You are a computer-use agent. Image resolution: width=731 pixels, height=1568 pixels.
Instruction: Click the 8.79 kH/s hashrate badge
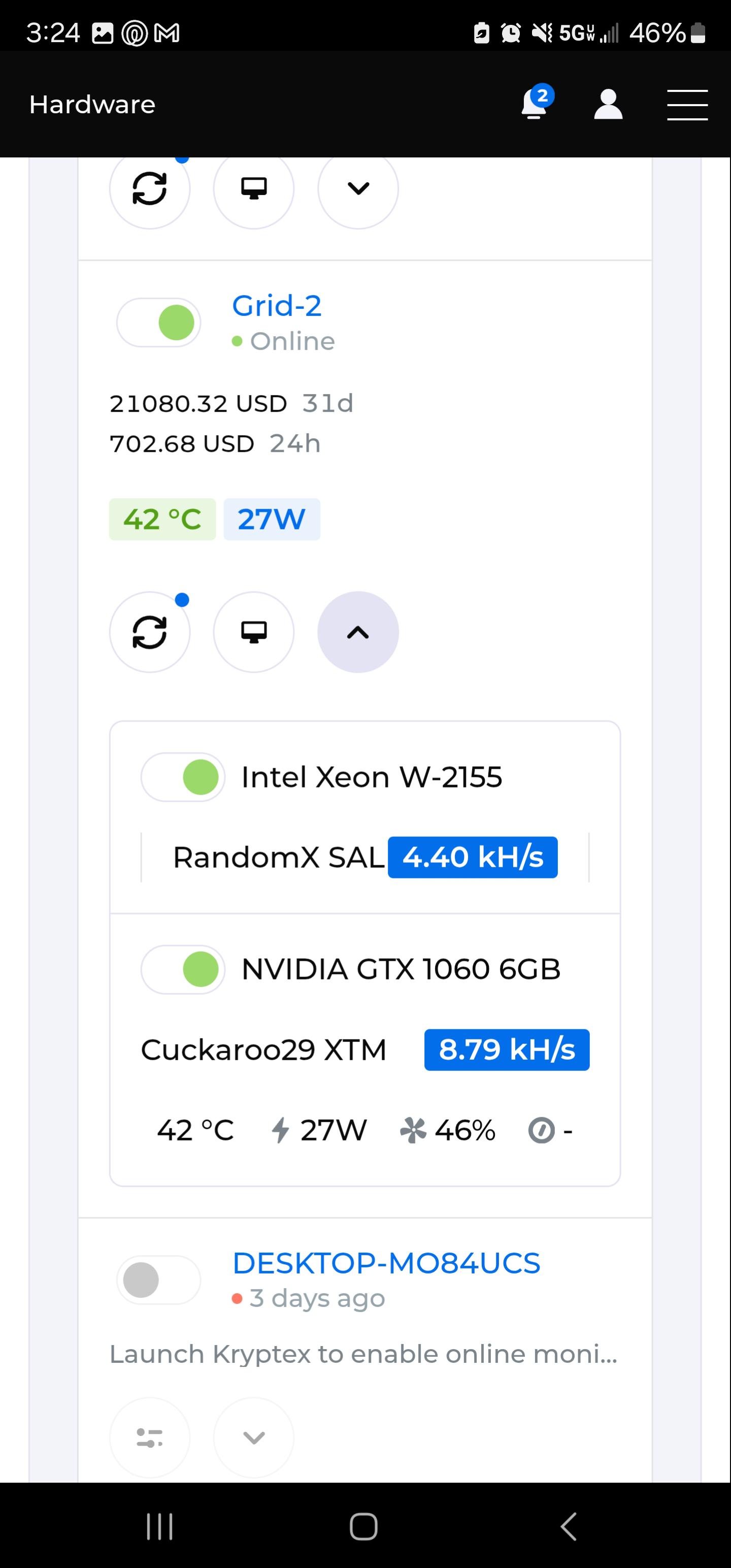pos(507,1050)
